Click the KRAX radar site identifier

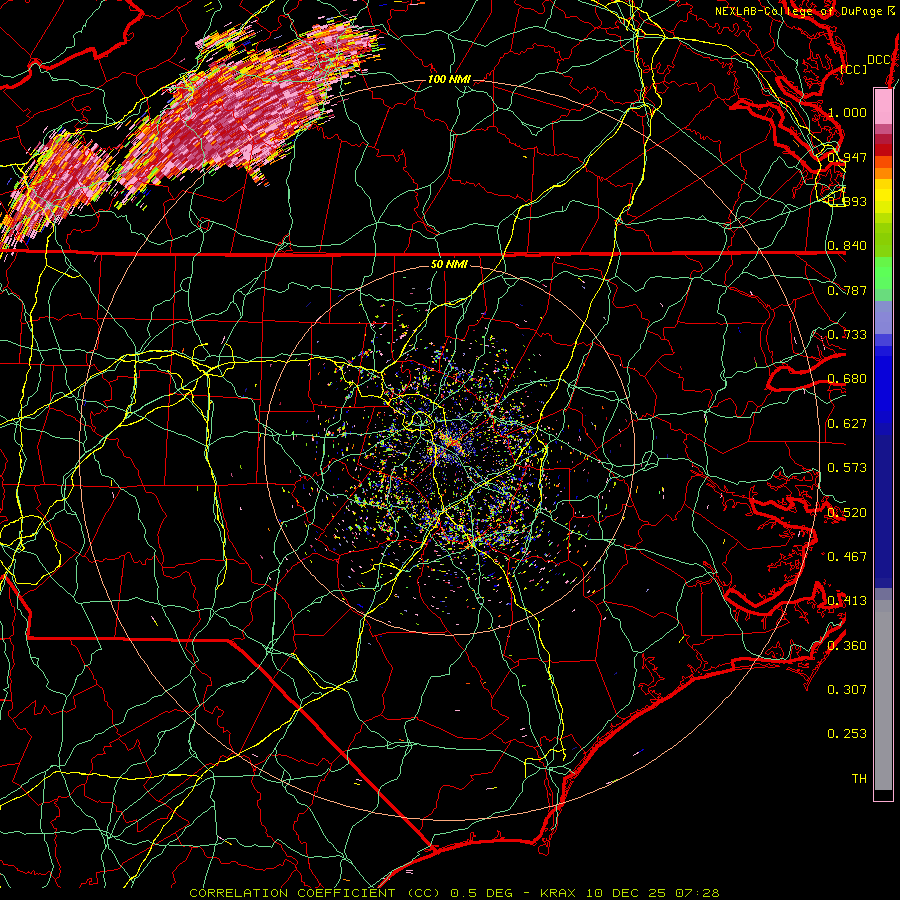[558, 893]
